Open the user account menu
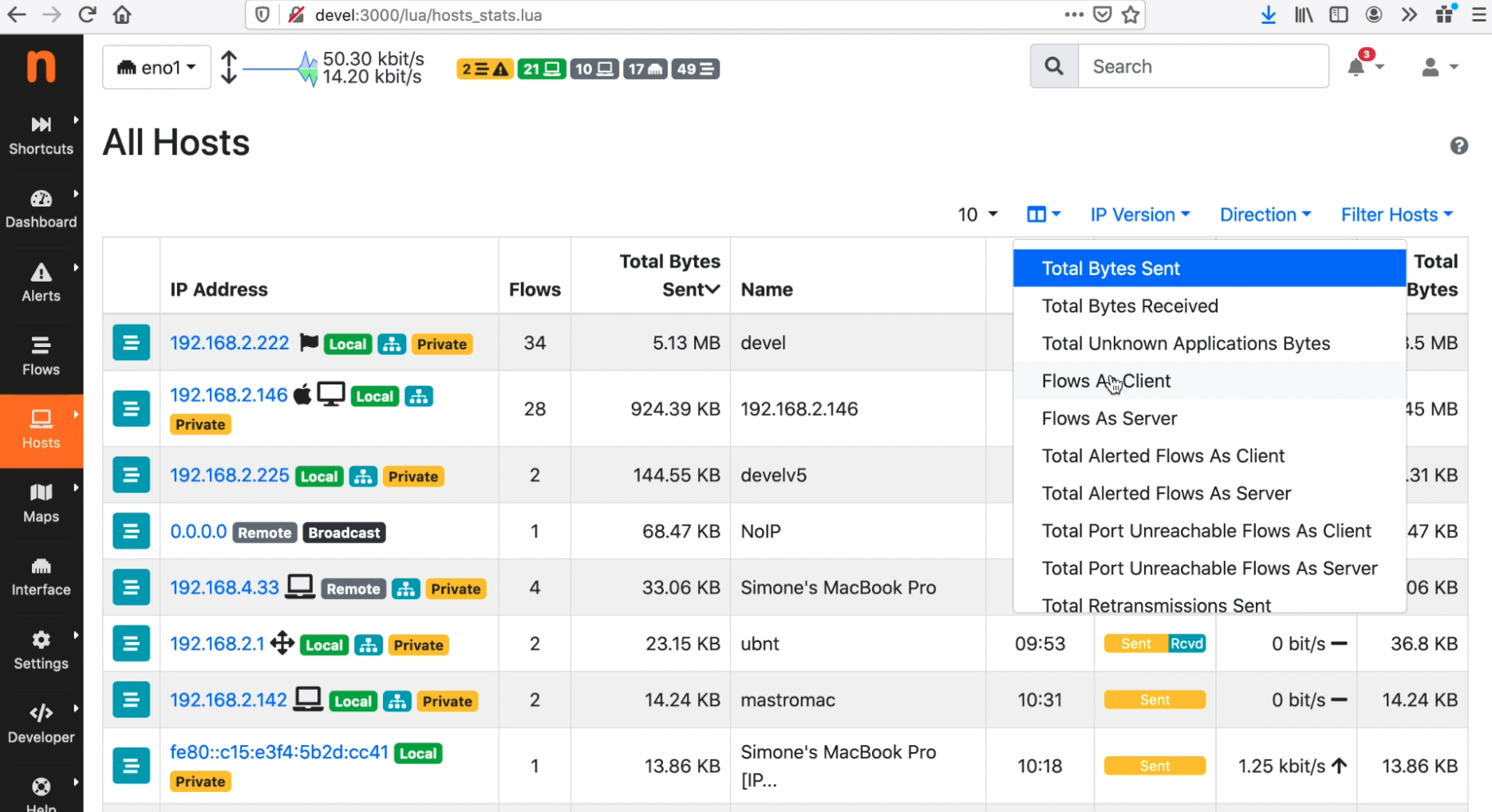This screenshot has height=812, width=1492. click(1439, 67)
